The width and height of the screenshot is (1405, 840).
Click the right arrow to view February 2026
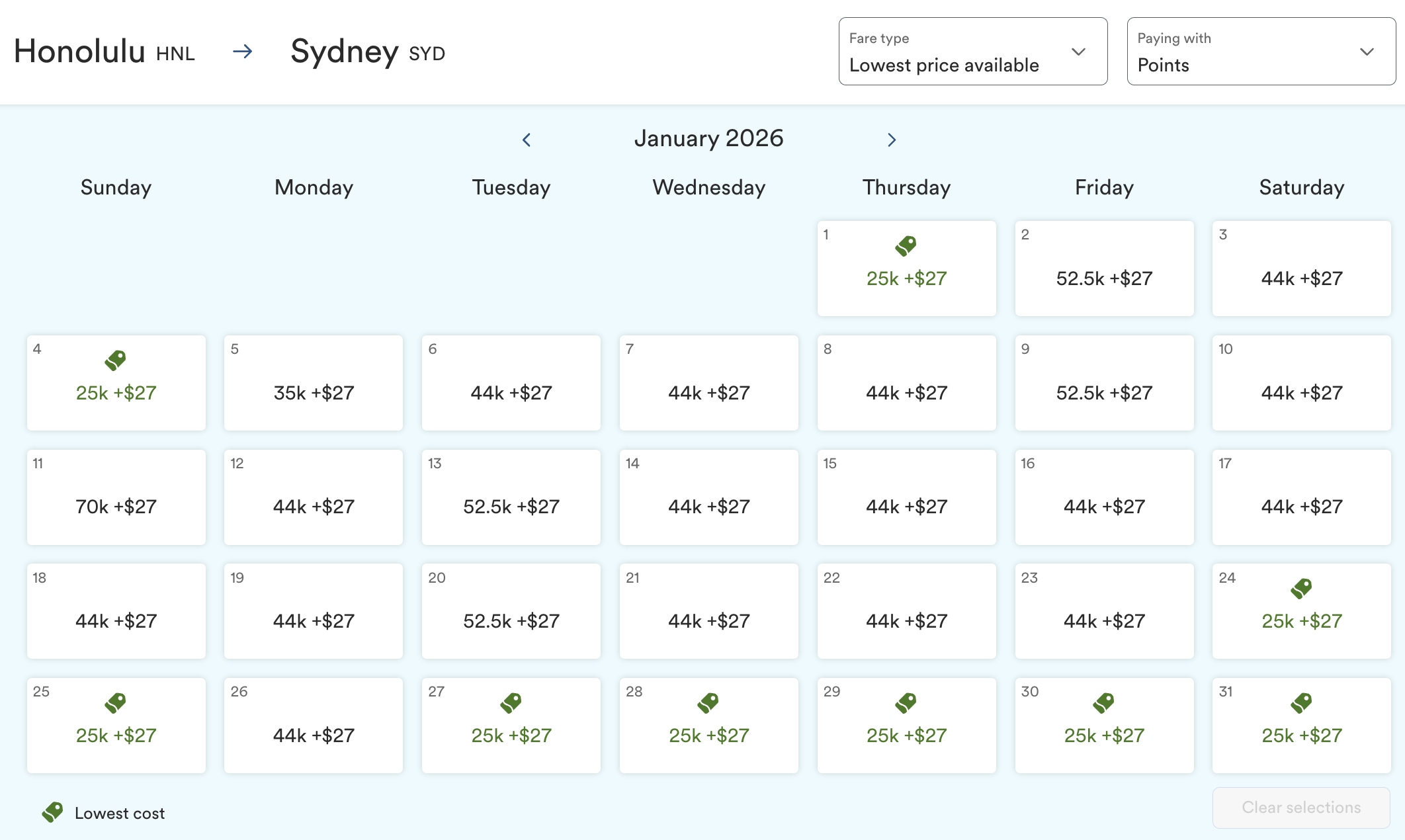pyautogui.click(x=892, y=140)
